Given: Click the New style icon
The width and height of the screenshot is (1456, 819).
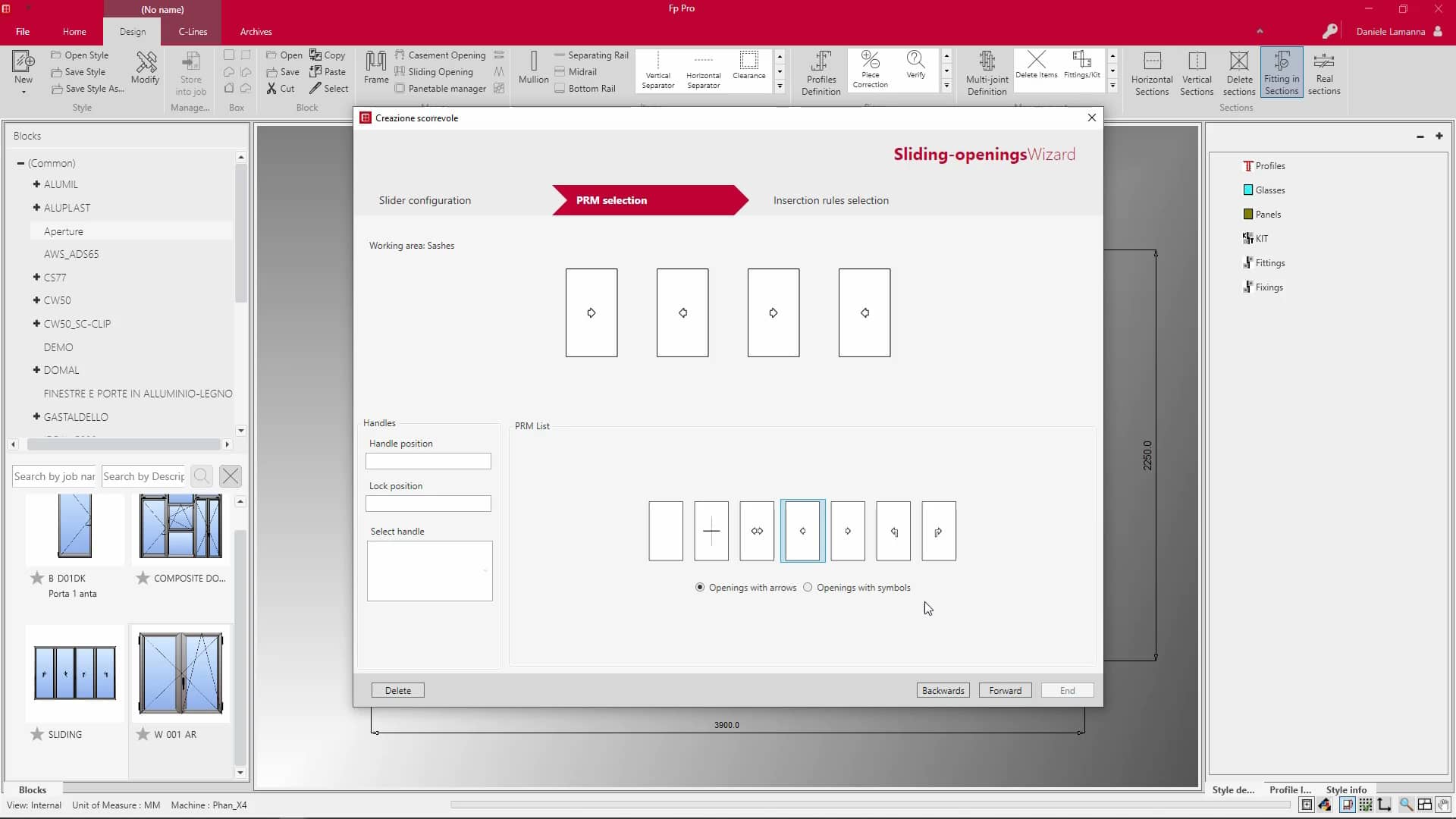Looking at the screenshot, I should pyautogui.click(x=23, y=62).
